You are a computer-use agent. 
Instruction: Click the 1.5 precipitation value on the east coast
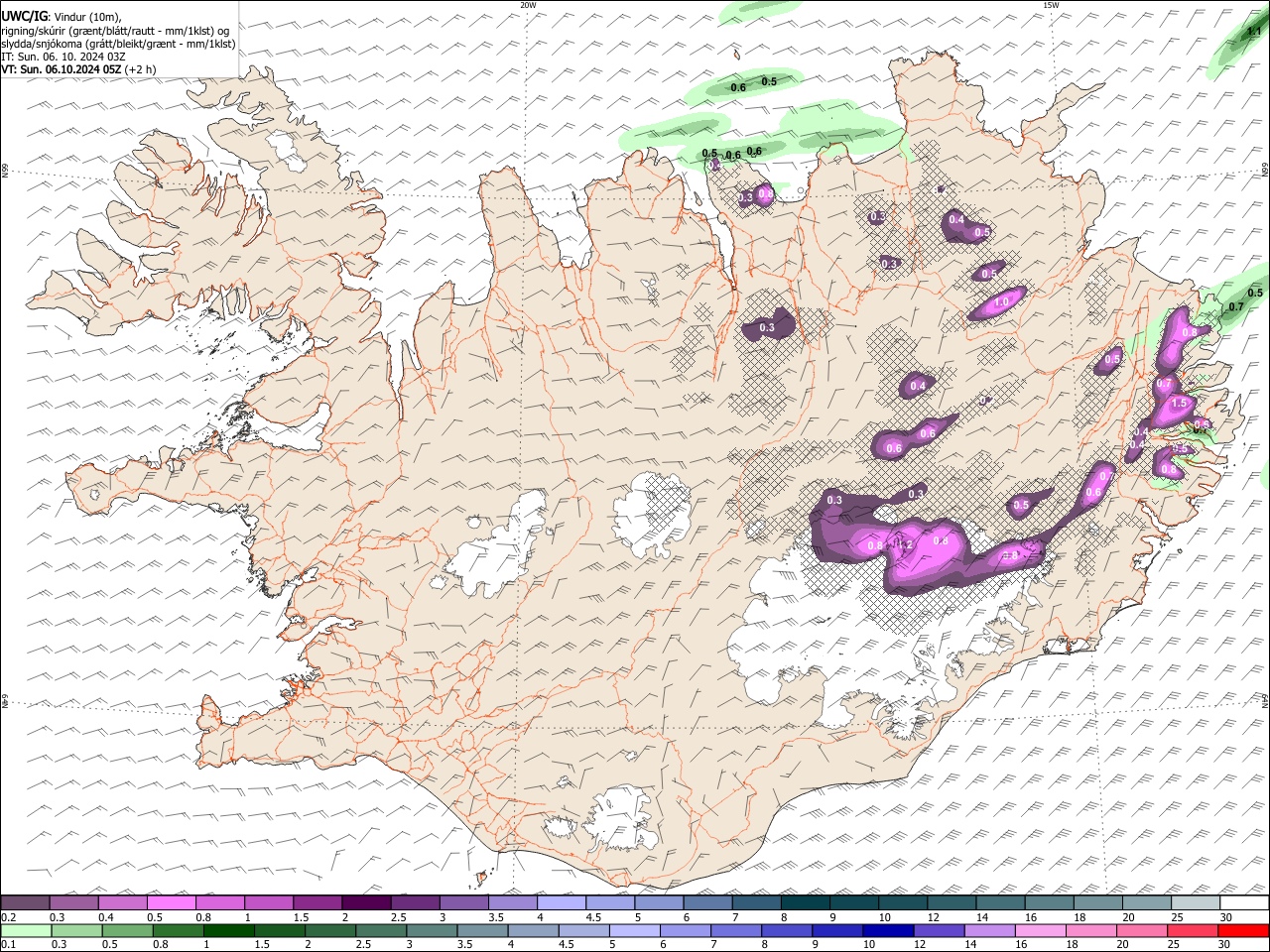click(x=1179, y=404)
